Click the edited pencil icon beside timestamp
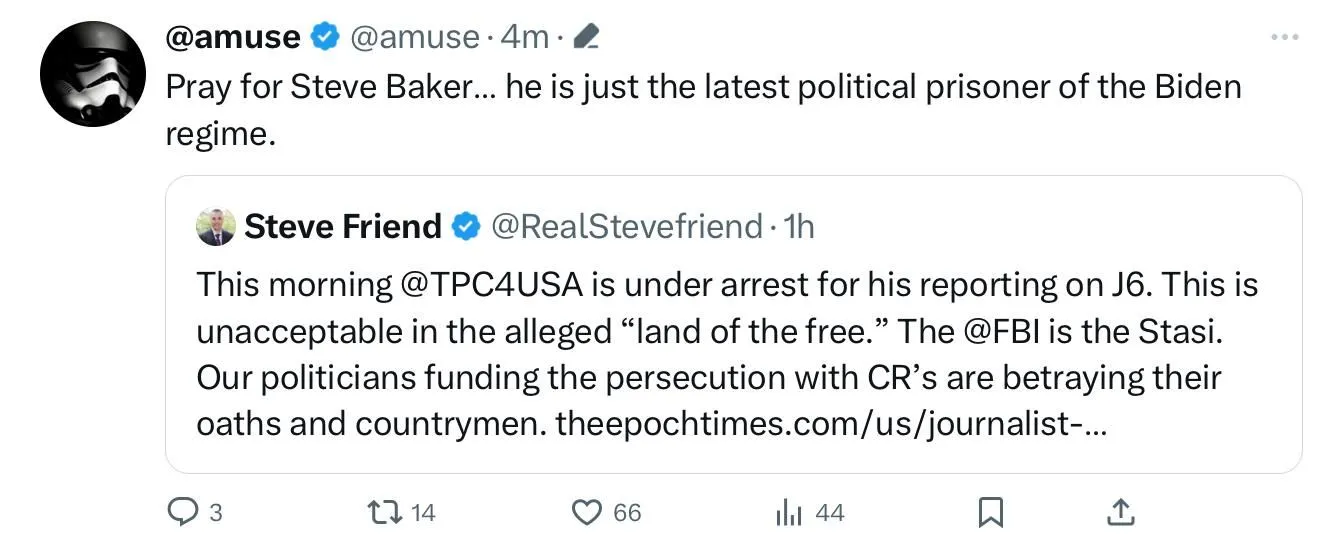1343x552 pixels. pos(587,38)
